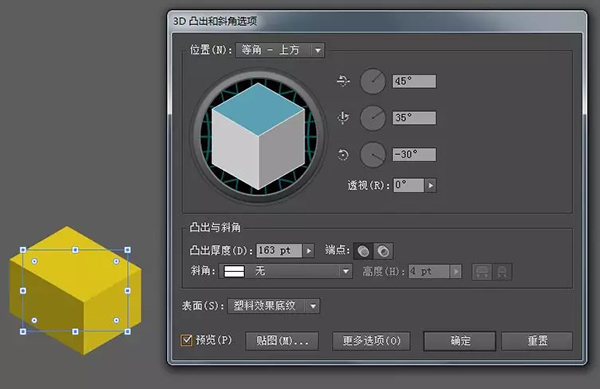Click the 透视 perspective 0° field
Image resolution: width=600 pixels, height=389 pixels.
point(409,186)
